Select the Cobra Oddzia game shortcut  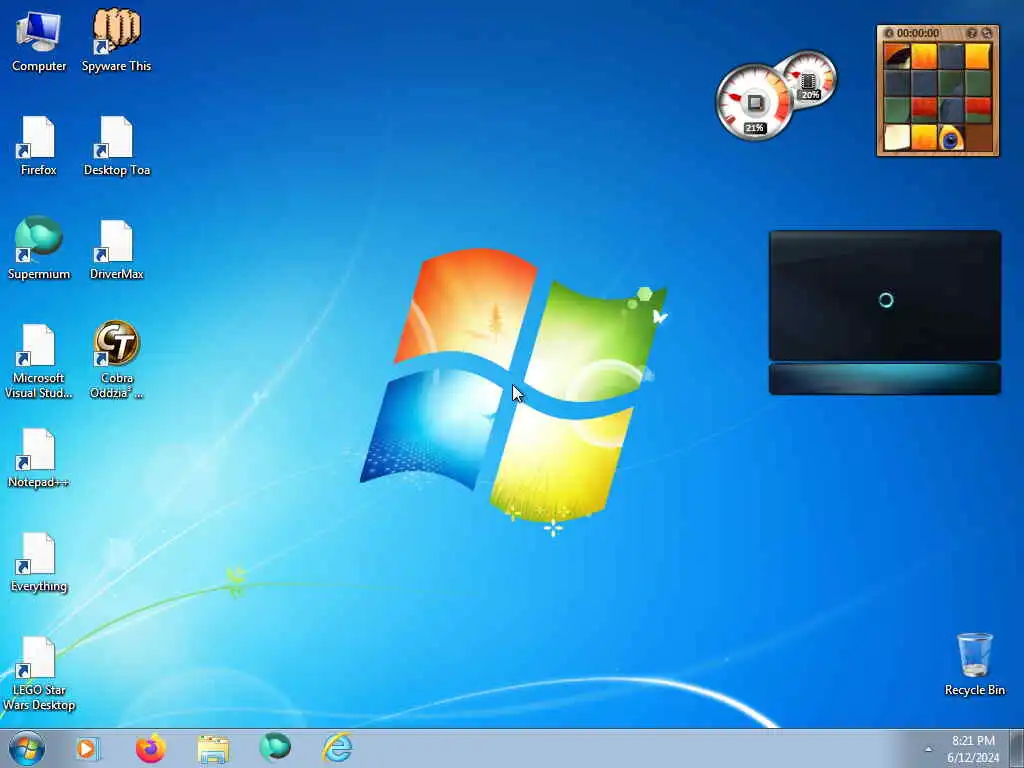tap(116, 359)
